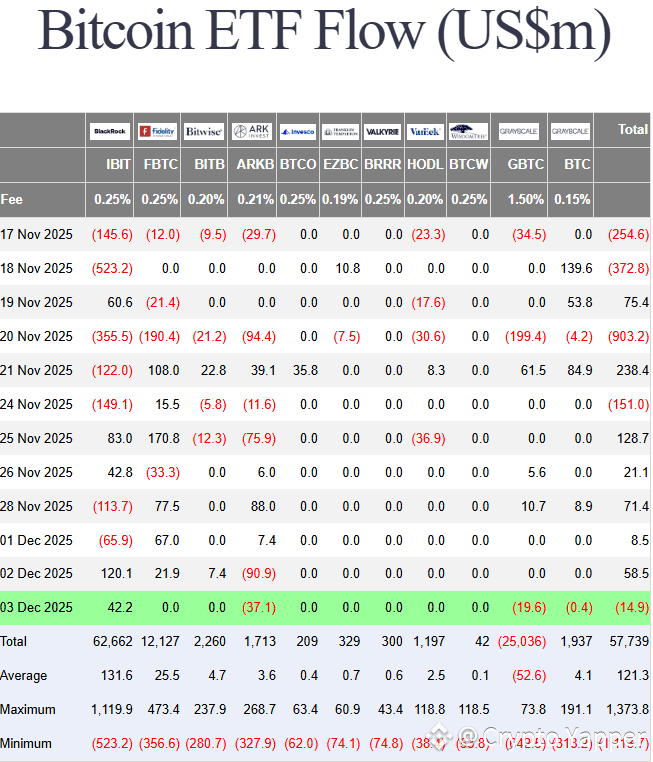Click the 17 Nov 2025 date
Viewport: 653px width, 762px height.
click(36, 234)
